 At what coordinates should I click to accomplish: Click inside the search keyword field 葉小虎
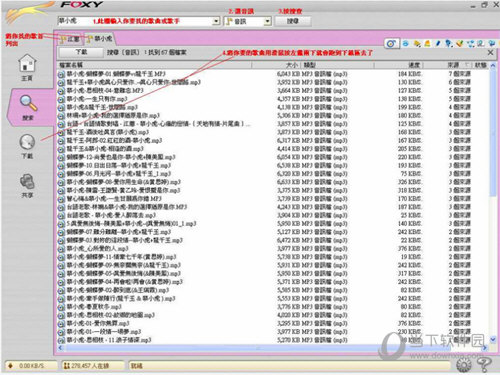click(135, 21)
